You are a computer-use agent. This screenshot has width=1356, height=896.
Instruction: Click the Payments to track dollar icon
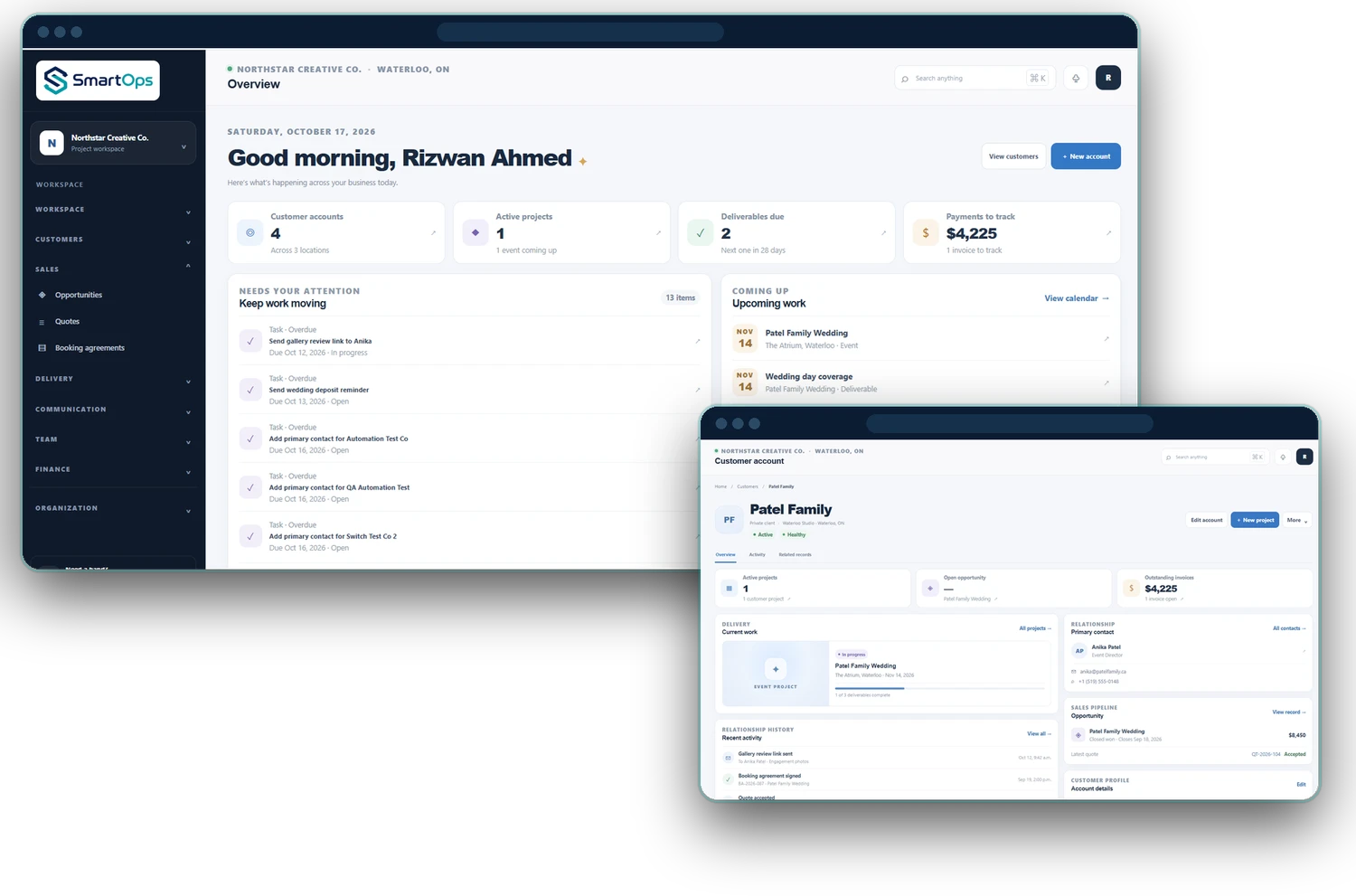926,232
